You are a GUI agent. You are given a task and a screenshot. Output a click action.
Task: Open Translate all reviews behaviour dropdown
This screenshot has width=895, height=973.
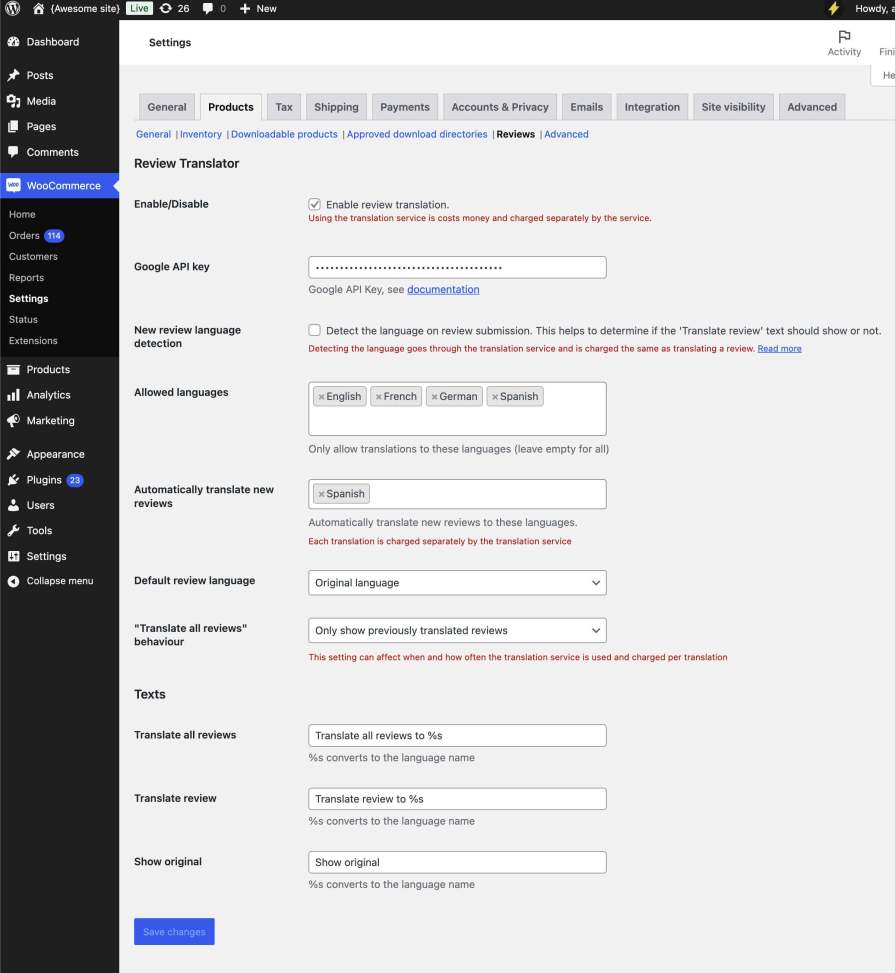click(457, 630)
